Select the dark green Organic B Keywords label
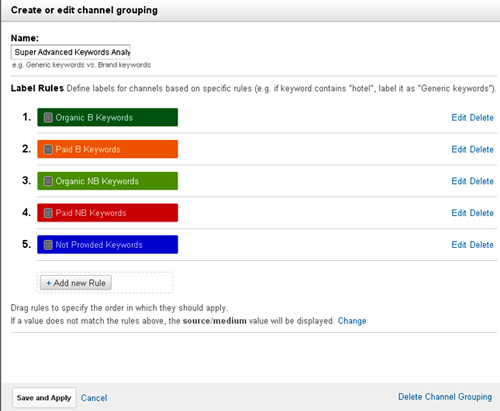500x411 pixels. 107,117
